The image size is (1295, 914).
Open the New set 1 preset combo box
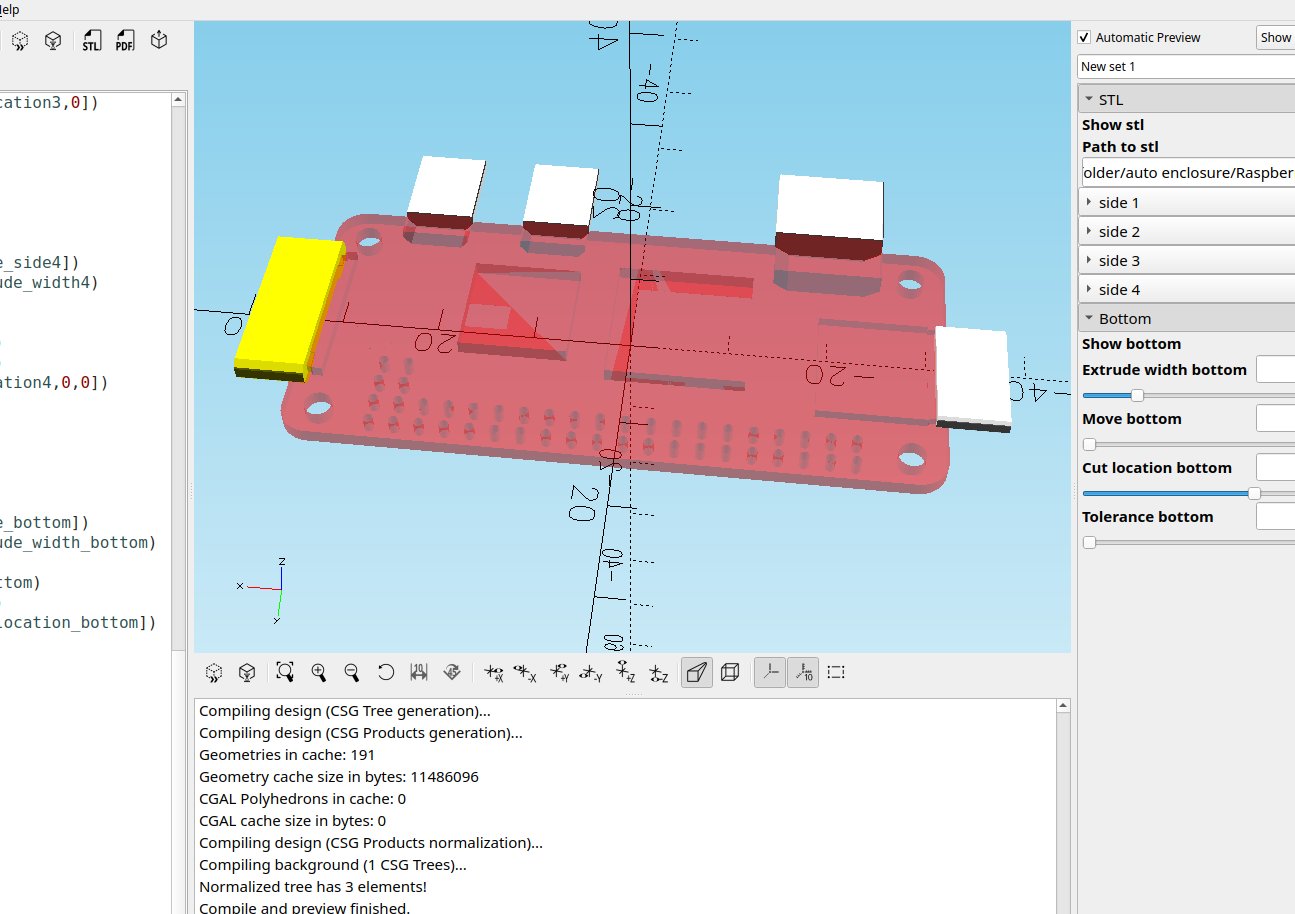[x=1186, y=66]
